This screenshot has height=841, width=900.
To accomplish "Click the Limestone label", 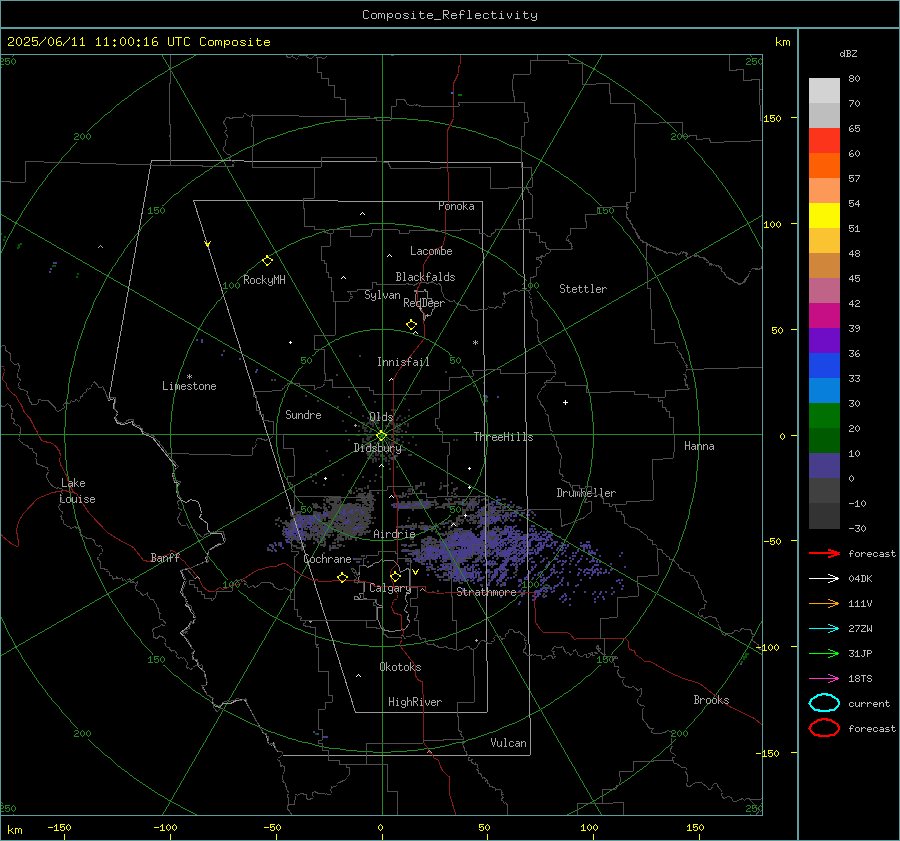I will click(x=189, y=386).
